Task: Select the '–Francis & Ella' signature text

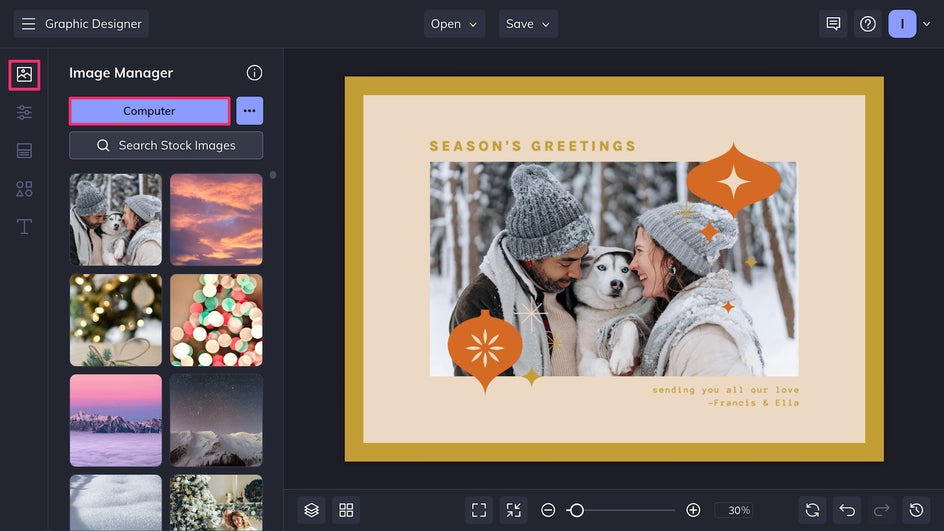Action: pyautogui.click(x=753, y=403)
